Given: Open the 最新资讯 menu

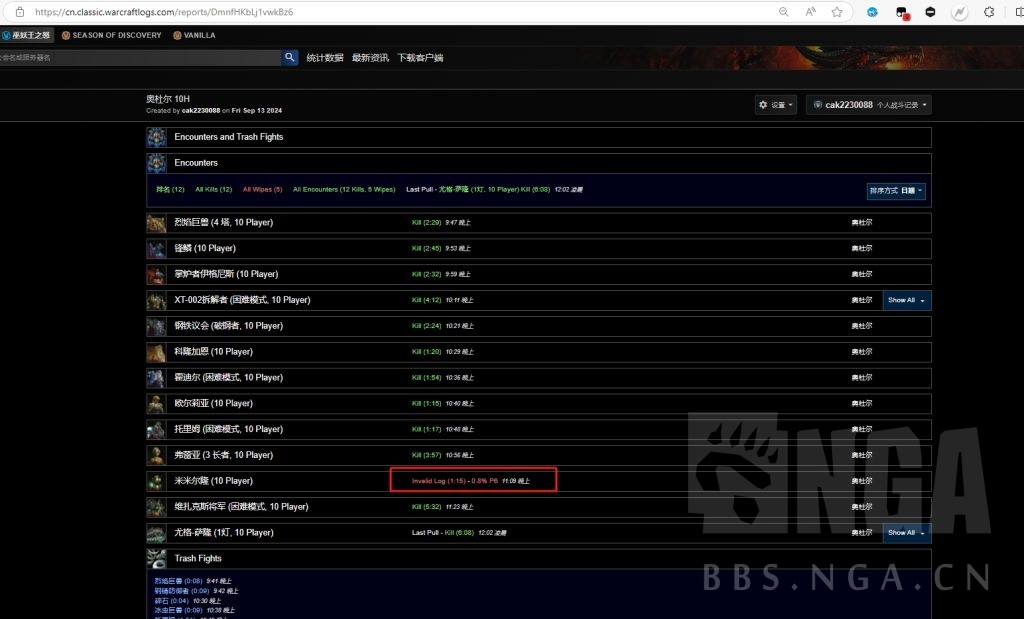Looking at the screenshot, I should click(370, 57).
